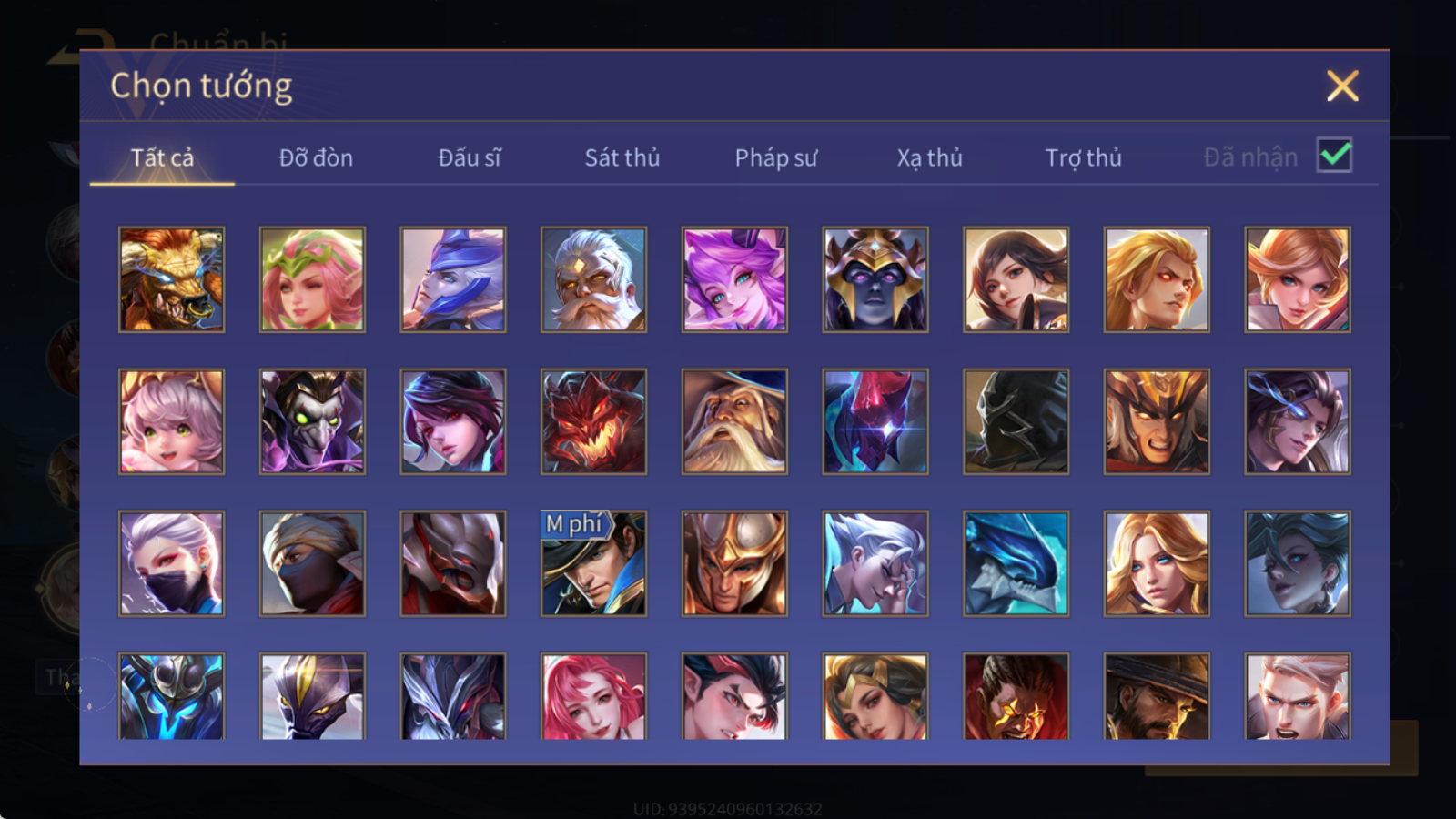1456x819 pixels.
Task: Select the golden bull hero portrait
Action: click(171, 279)
